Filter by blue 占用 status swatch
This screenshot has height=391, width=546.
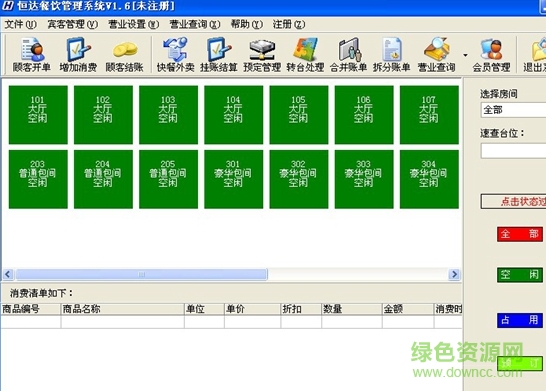coord(520,320)
